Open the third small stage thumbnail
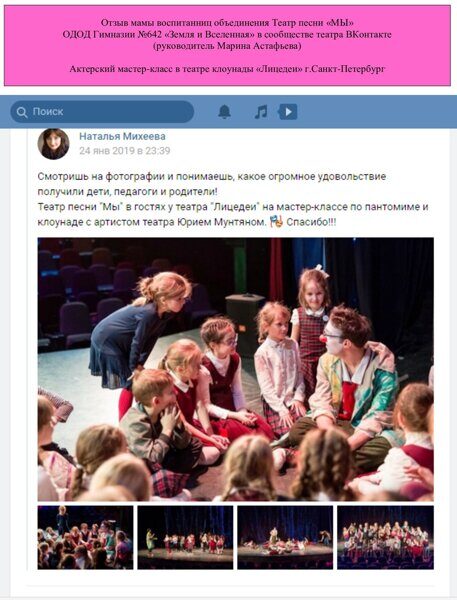This screenshot has height=600, width=457. [x=285, y=537]
